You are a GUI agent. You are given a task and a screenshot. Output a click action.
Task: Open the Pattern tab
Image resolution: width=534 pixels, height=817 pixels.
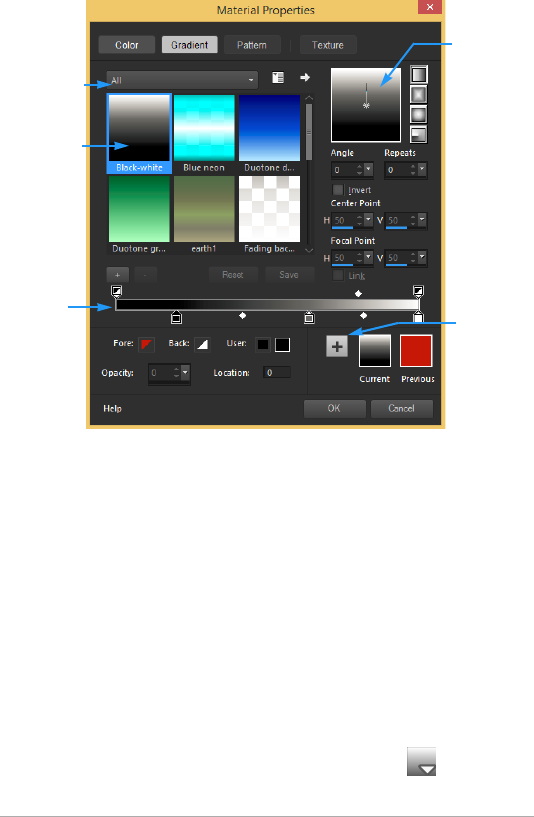252,45
